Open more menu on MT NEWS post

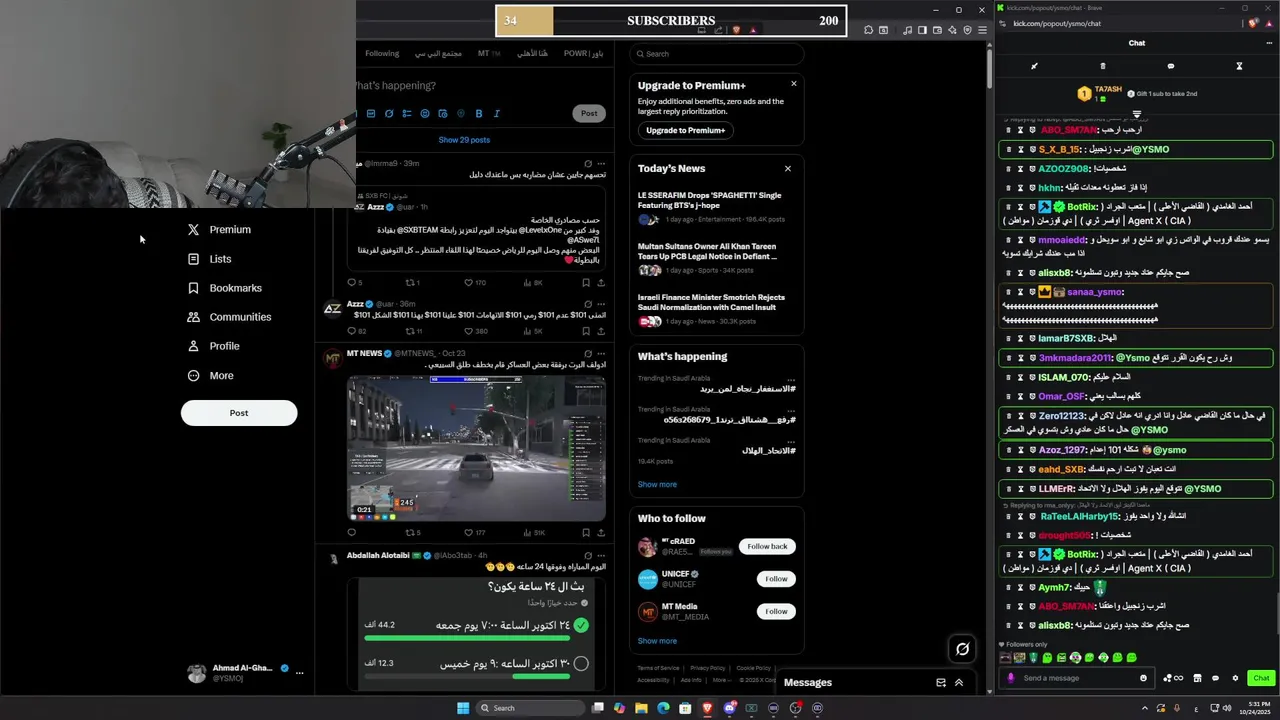tap(601, 353)
